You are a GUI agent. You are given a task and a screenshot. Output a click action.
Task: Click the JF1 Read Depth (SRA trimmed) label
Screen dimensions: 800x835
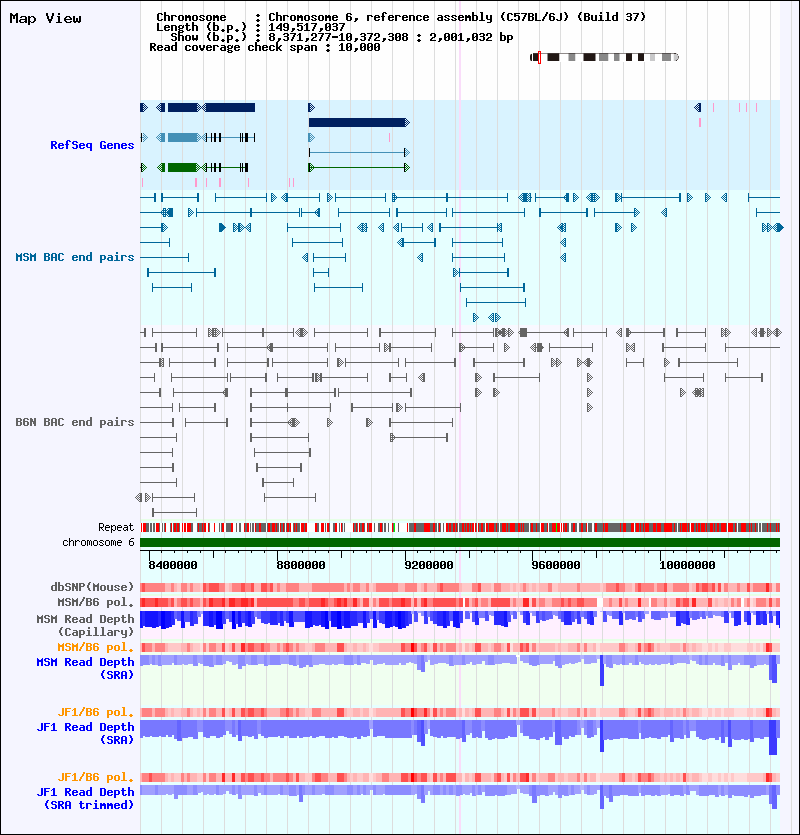[85, 798]
